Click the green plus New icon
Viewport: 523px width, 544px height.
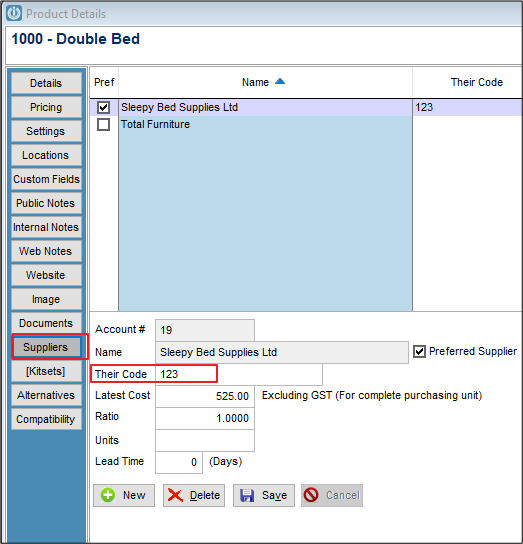[108, 495]
